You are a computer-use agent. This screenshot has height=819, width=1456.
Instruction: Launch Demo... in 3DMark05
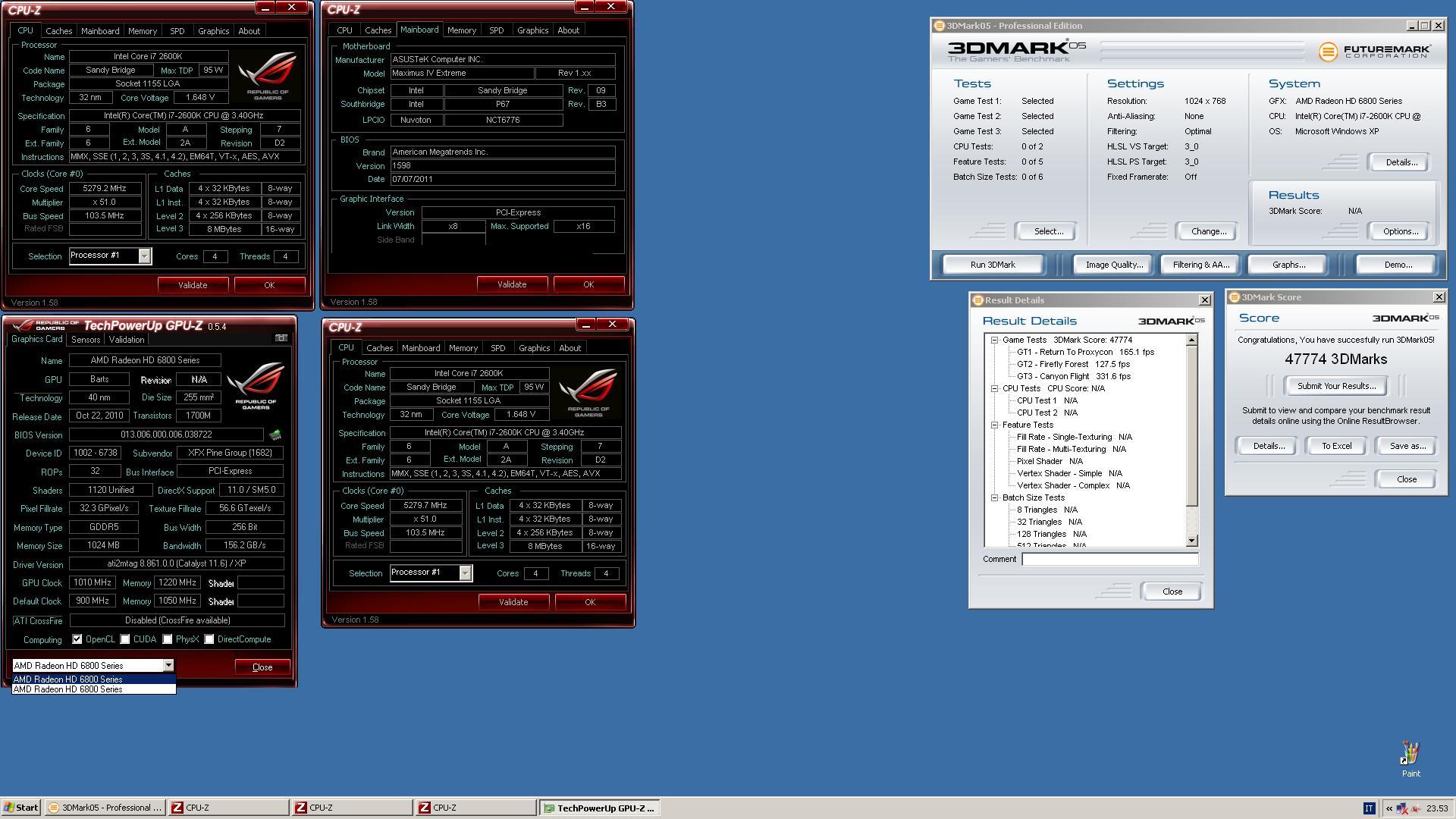point(1398,265)
